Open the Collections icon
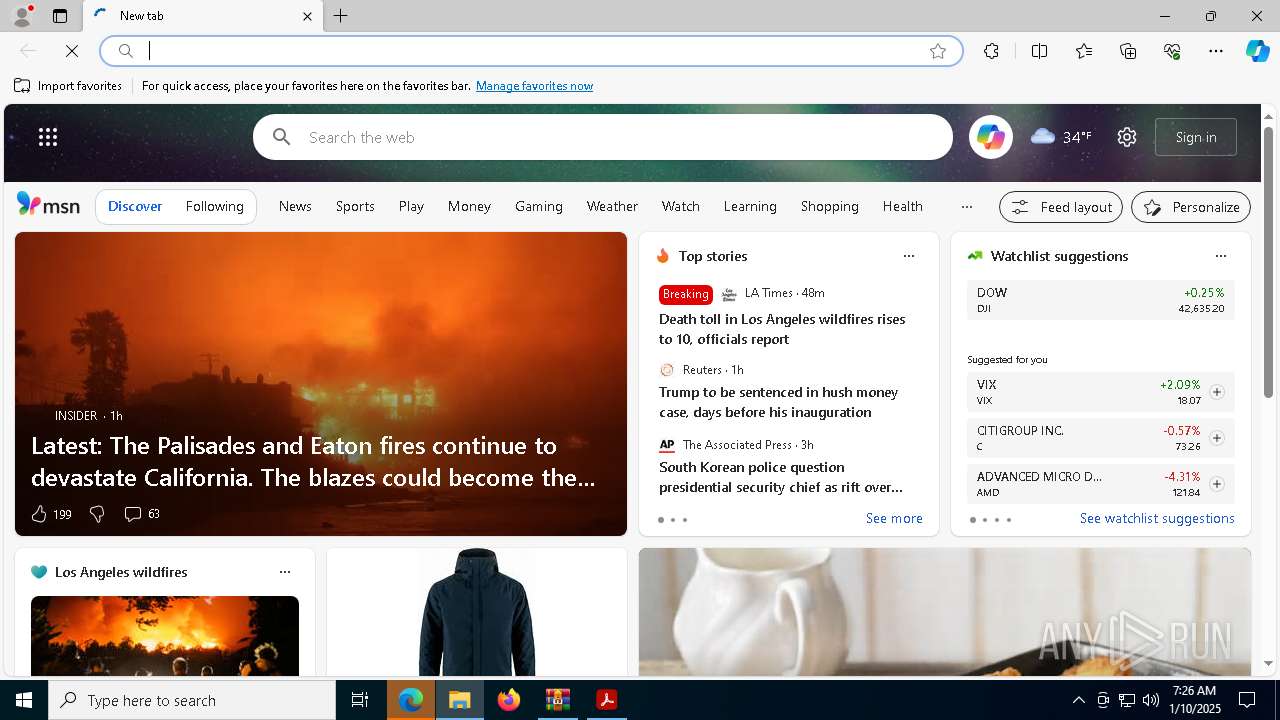 [1128, 51]
